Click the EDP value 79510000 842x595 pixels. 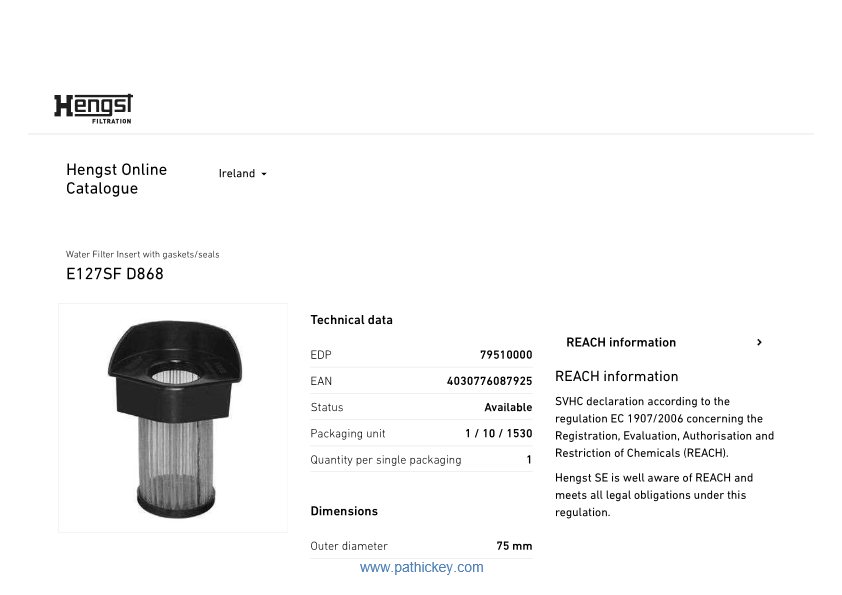[506, 354]
